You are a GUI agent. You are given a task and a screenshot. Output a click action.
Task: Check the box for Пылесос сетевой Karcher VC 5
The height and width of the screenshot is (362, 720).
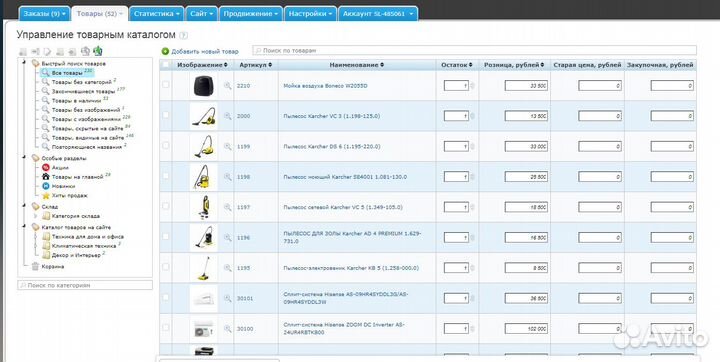pyautogui.click(x=166, y=206)
